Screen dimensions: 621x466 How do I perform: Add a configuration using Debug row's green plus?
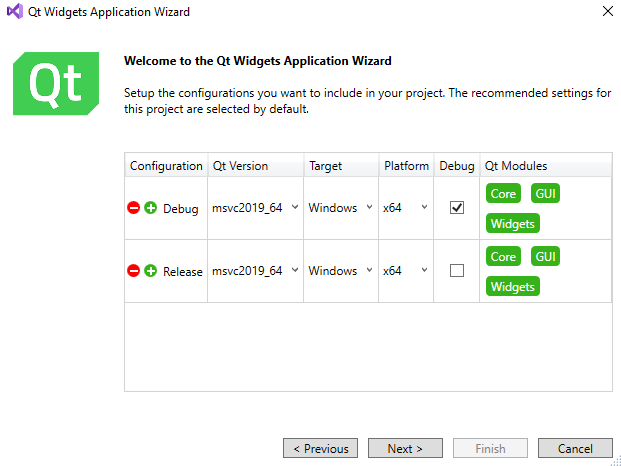150,207
